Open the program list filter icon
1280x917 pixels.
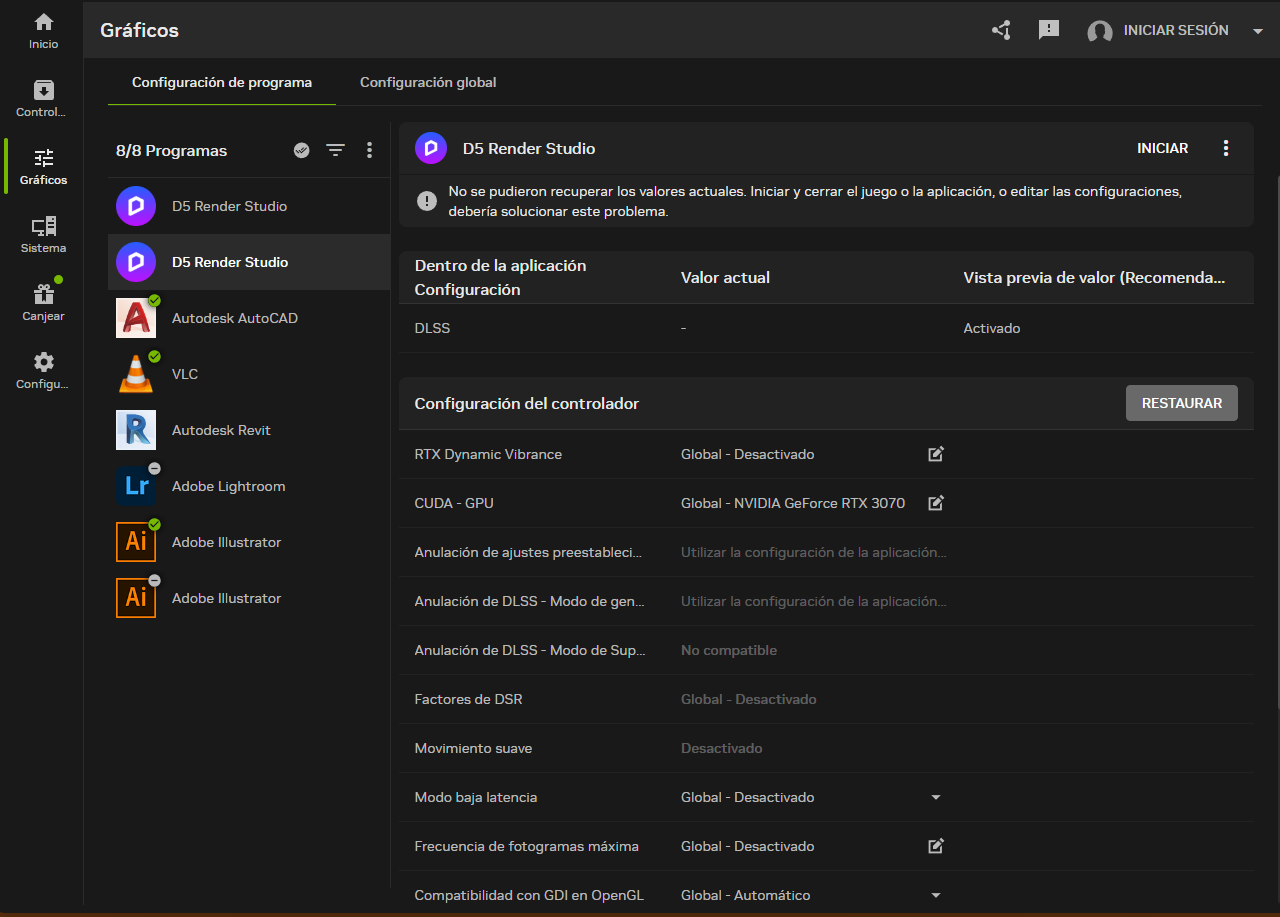tap(335, 150)
